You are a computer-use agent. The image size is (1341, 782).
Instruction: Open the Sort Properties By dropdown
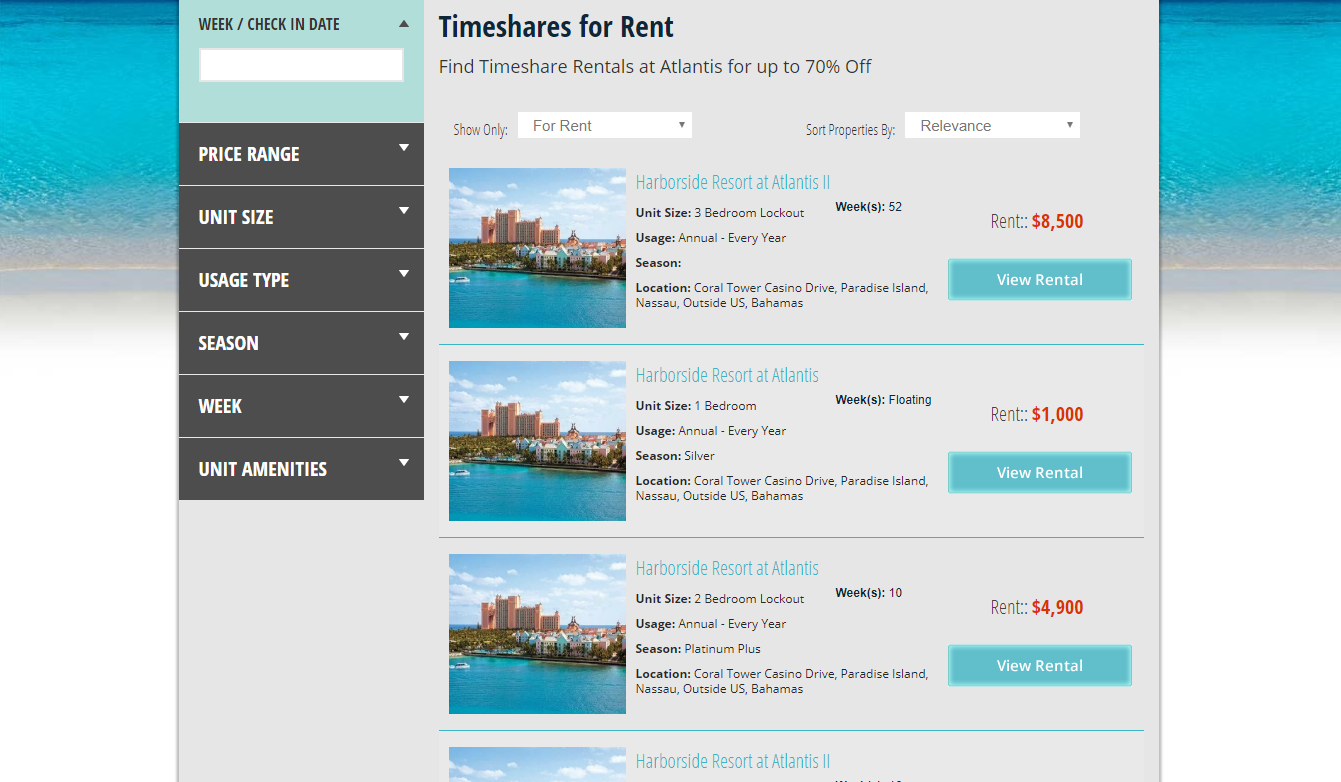coord(992,125)
